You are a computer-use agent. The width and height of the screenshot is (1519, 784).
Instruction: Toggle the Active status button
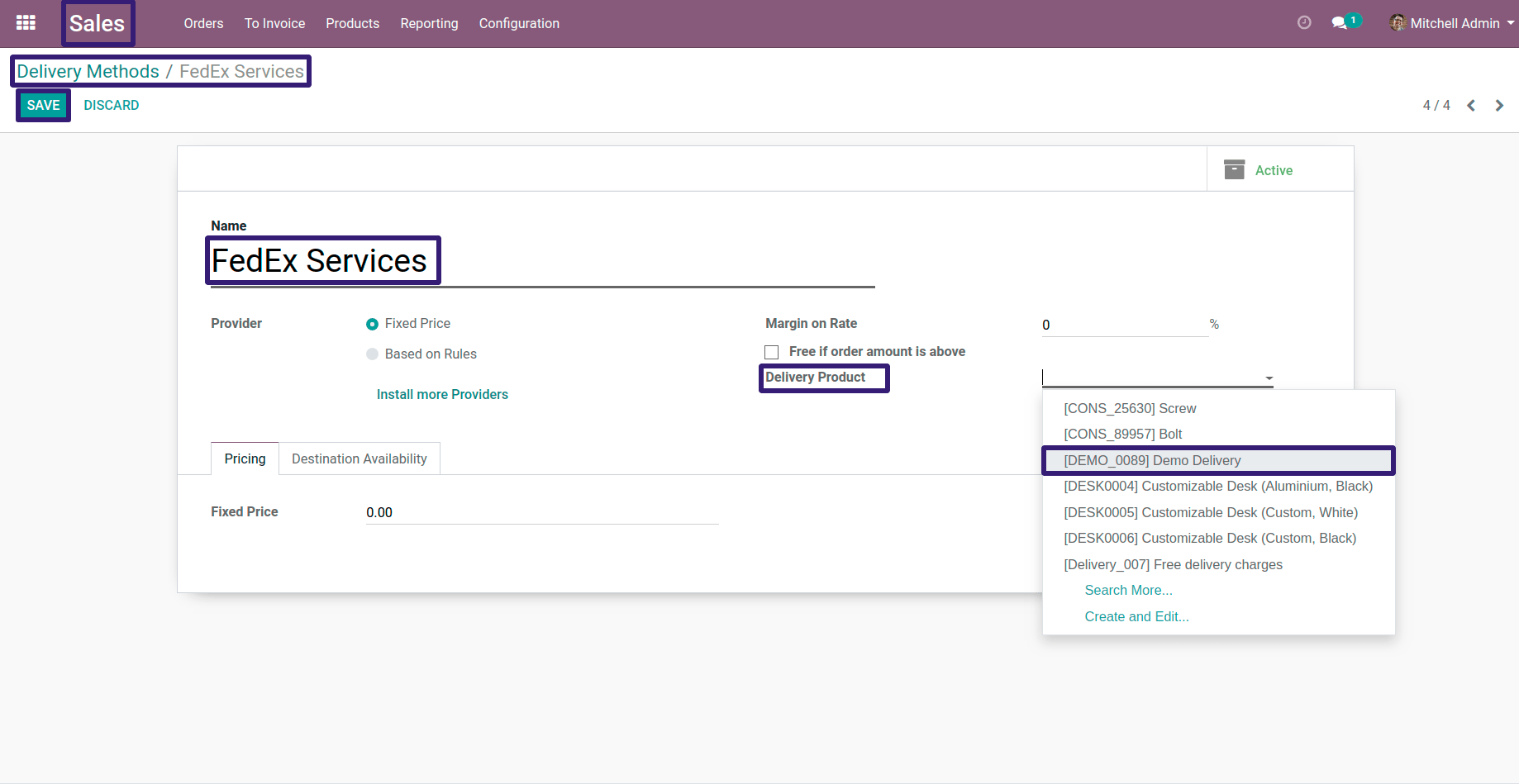pos(1280,169)
